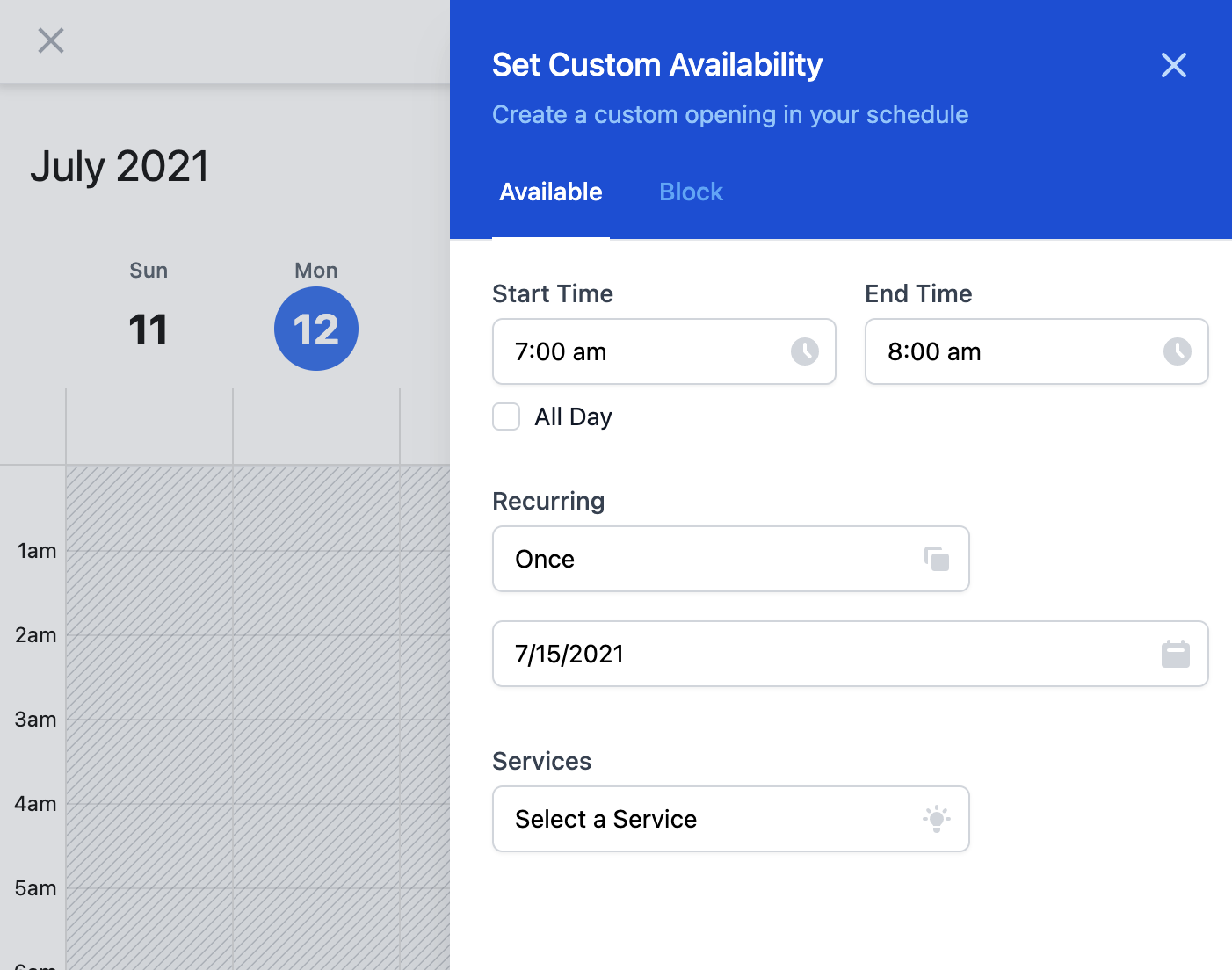Click the clock icon in Start Time
This screenshot has height=970, width=1232.
click(804, 351)
